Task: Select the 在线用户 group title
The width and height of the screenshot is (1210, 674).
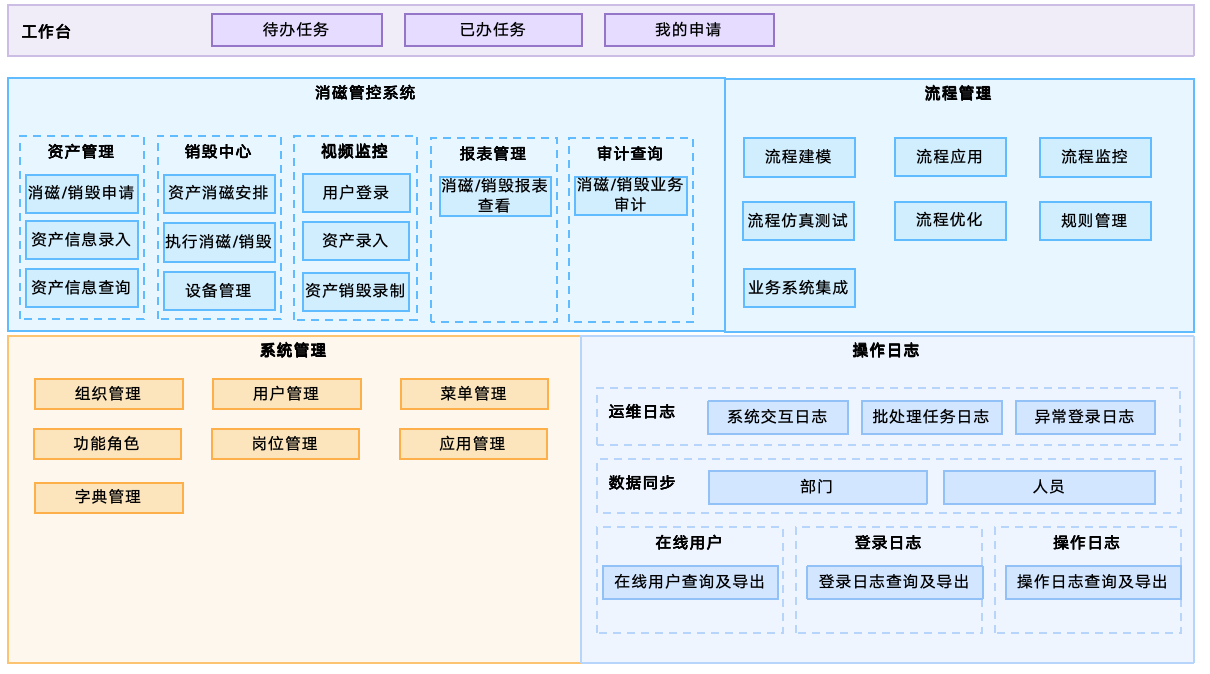Action: pos(689,543)
